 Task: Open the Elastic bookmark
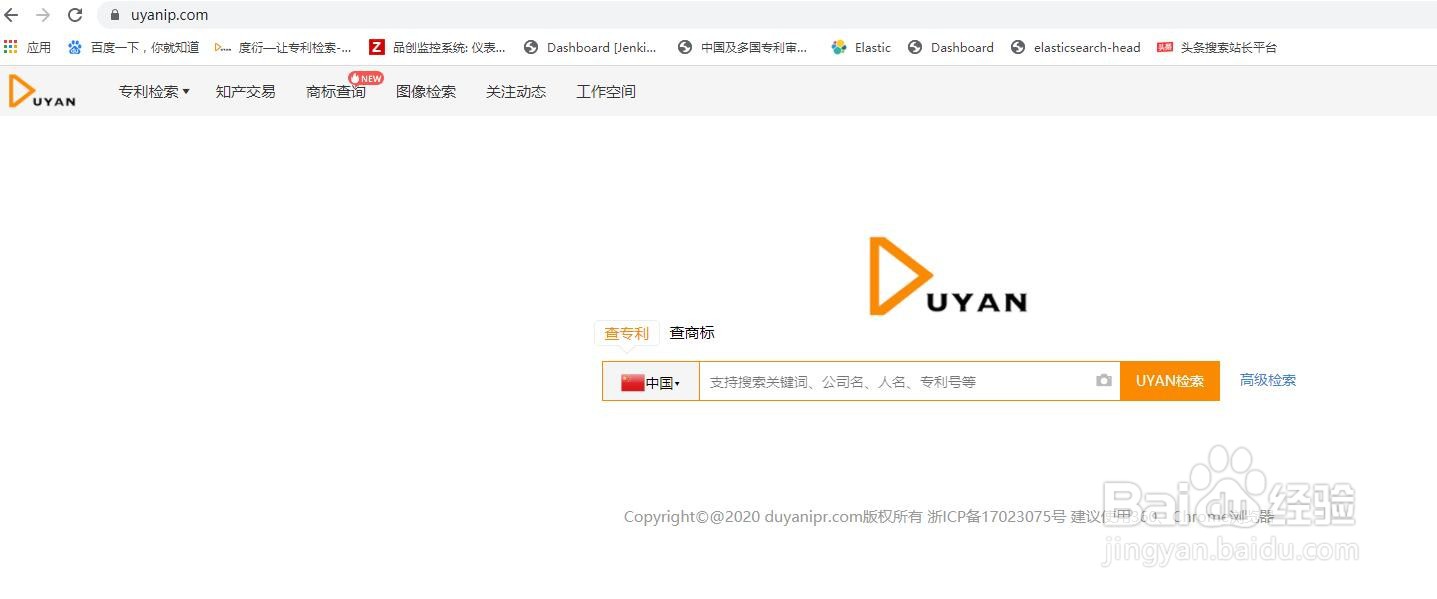861,47
